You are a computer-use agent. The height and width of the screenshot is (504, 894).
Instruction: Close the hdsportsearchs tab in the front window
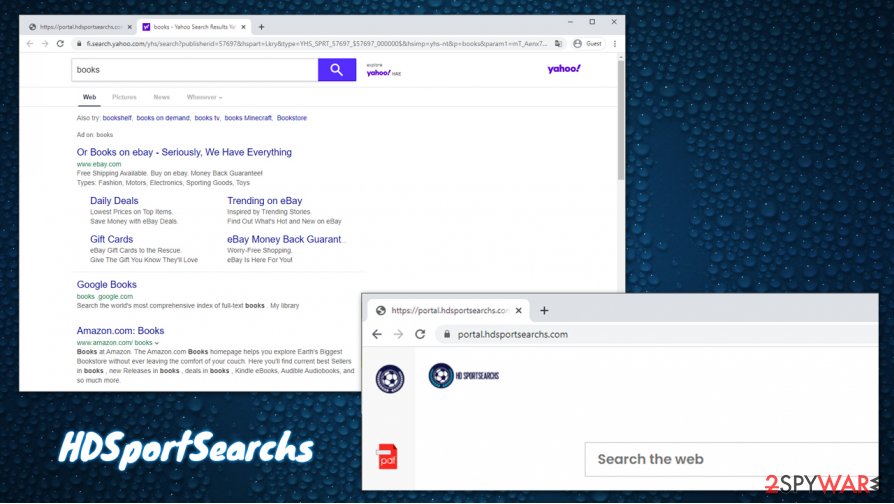click(x=519, y=311)
